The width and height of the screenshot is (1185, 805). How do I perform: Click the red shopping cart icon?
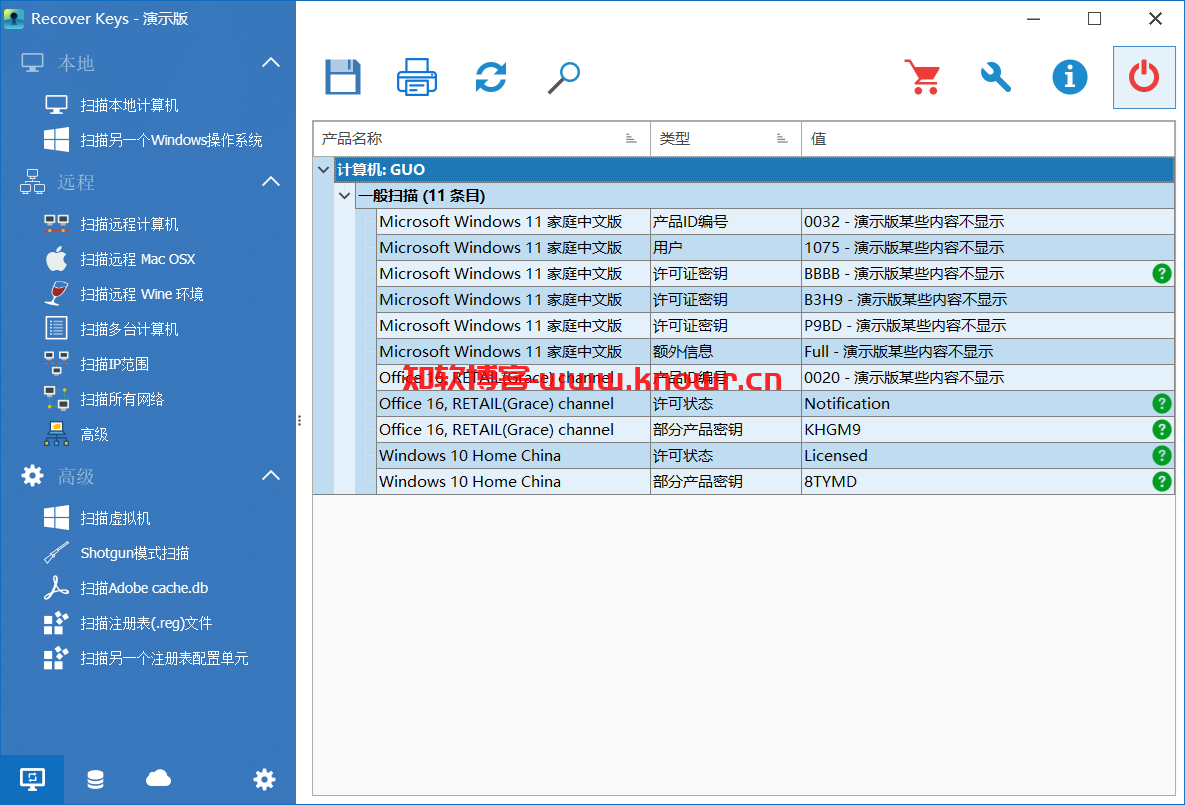pyautogui.click(x=923, y=77)
